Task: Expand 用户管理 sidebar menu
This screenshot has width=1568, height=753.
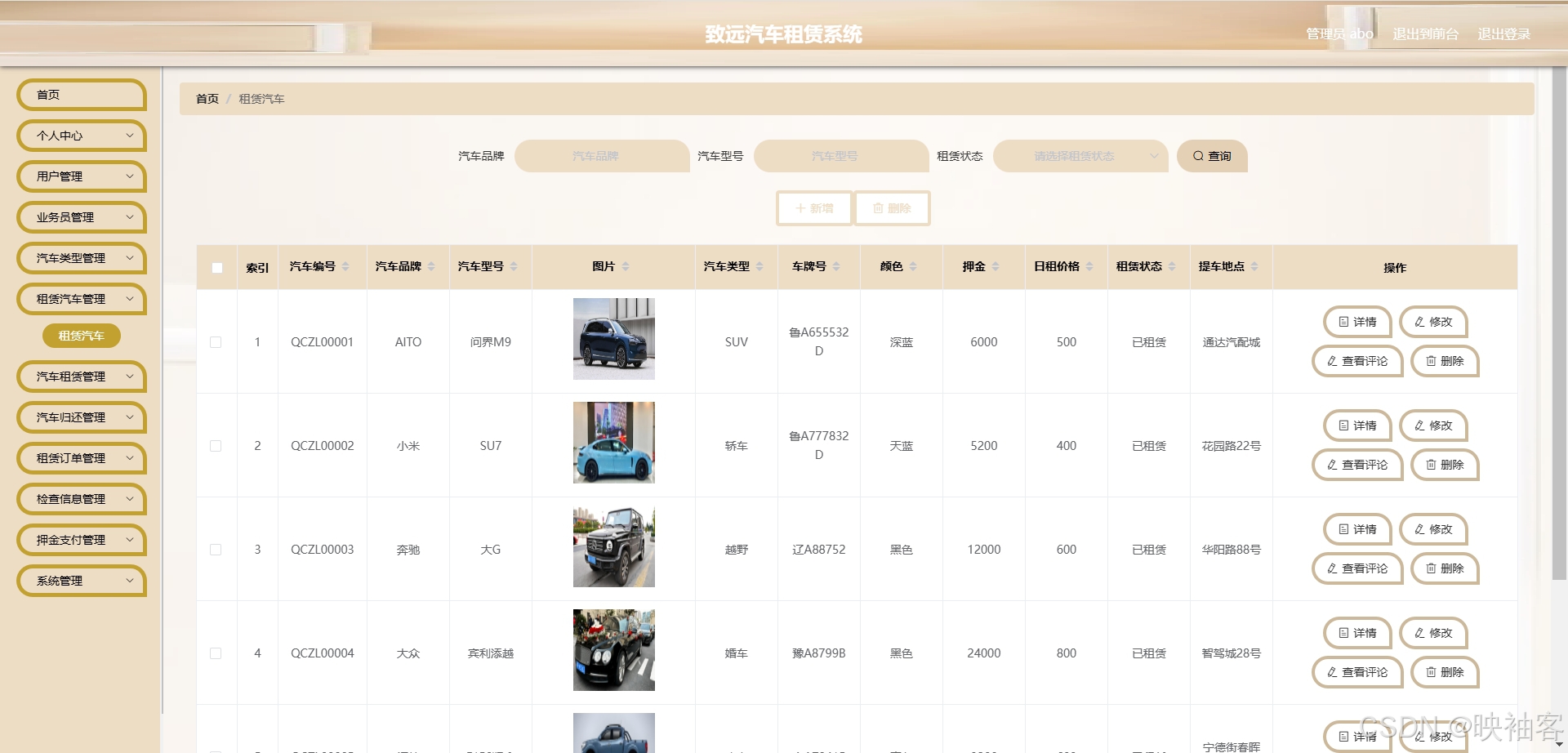Action: pyautogui.click(x=82, y=176)
